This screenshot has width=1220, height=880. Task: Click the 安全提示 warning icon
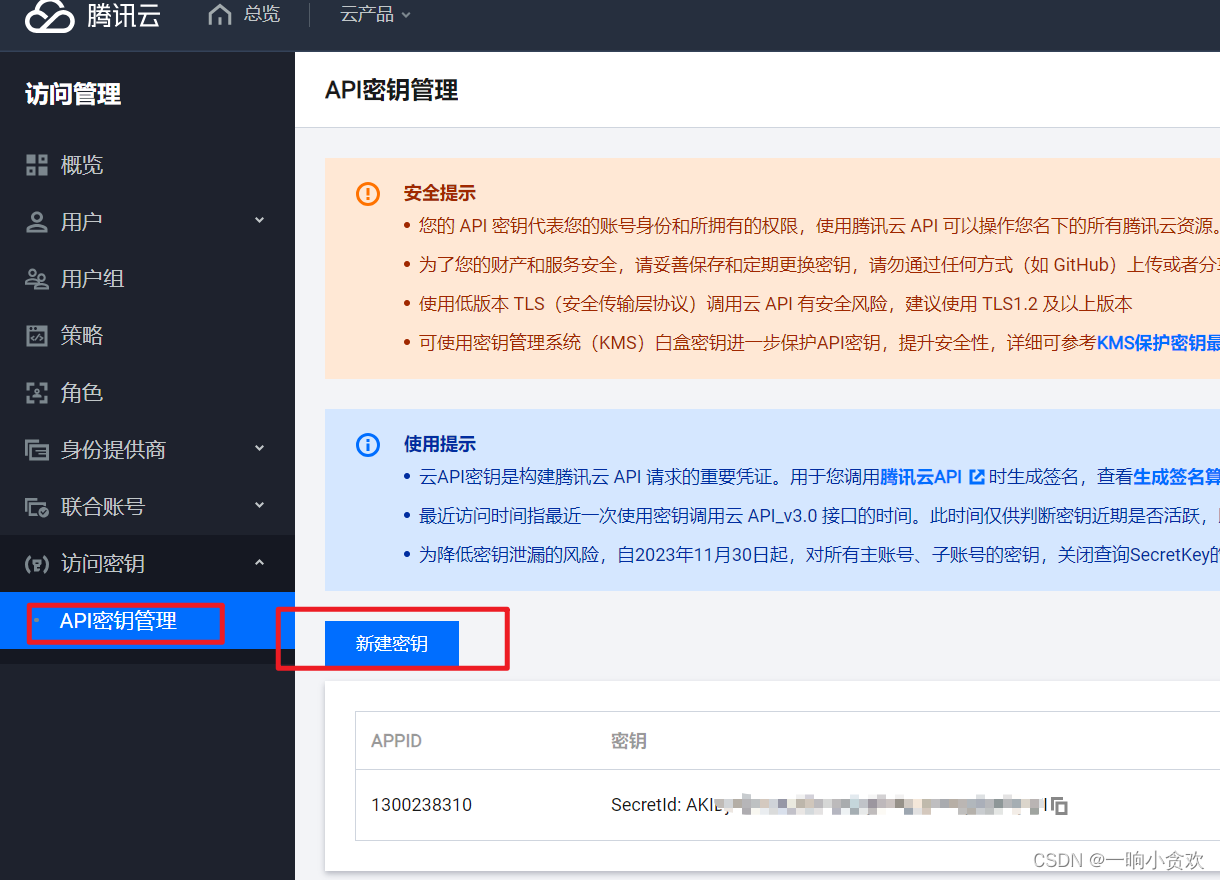click(368, 193)
